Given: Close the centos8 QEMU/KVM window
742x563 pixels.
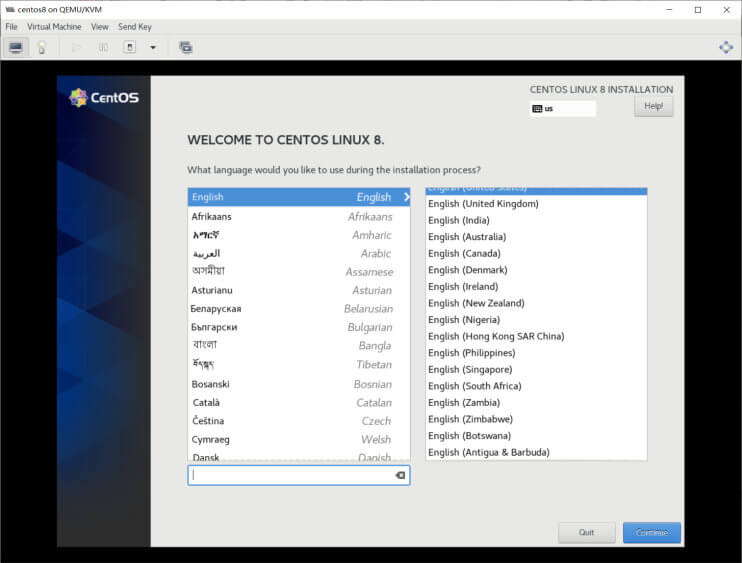Looking at the screenshot, I should (x=727, y=9).
